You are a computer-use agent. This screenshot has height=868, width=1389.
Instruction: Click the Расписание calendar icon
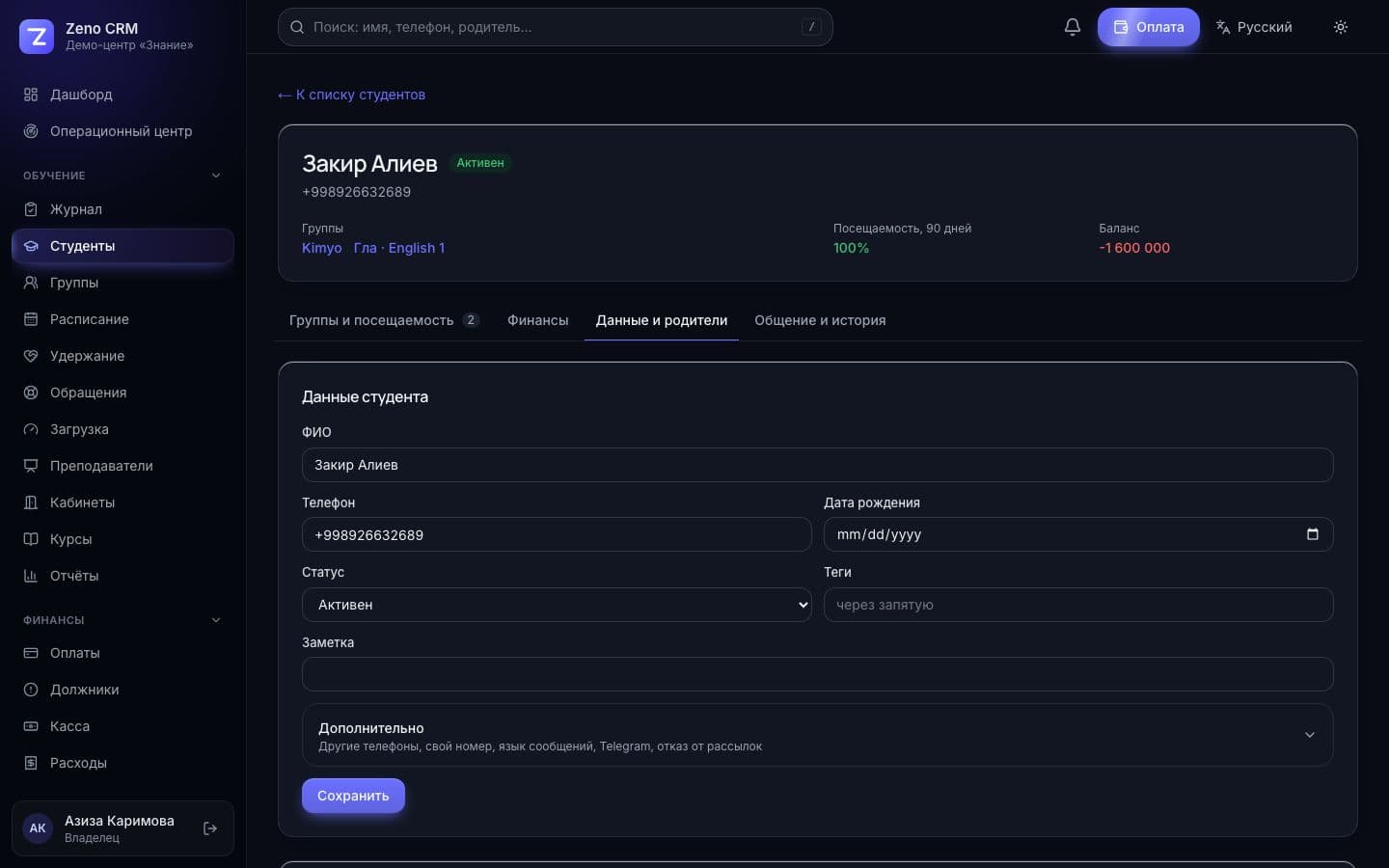(31, 319)
